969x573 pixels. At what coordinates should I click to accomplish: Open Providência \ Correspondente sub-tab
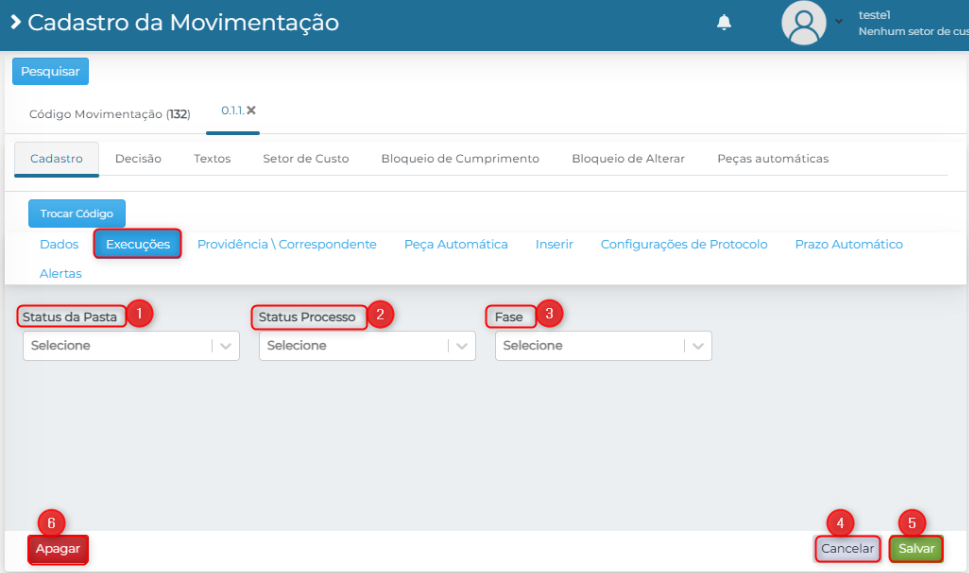(287, 244)
